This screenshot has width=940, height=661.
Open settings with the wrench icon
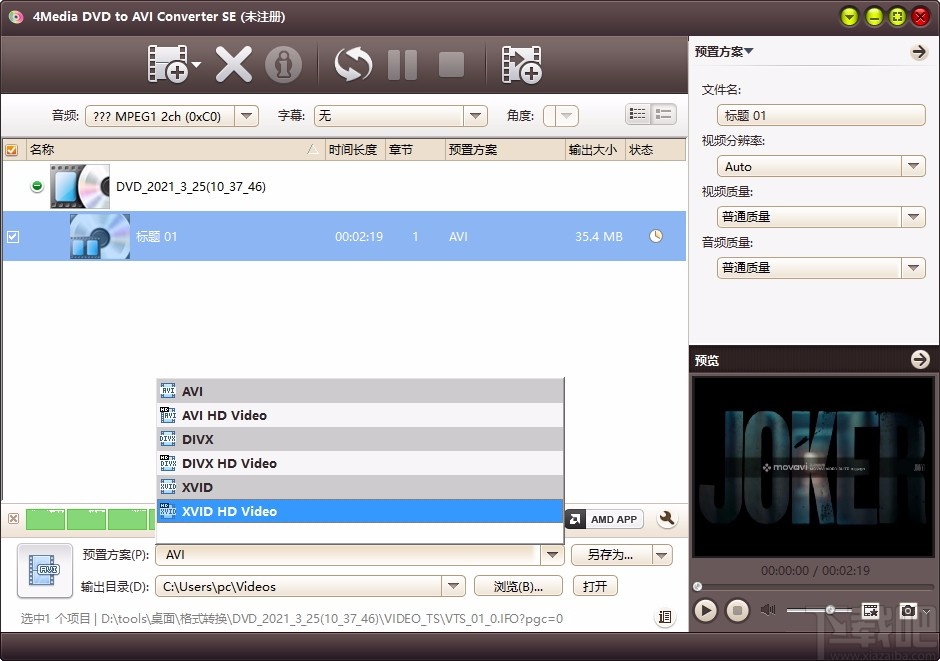click(x=666, y=519)
